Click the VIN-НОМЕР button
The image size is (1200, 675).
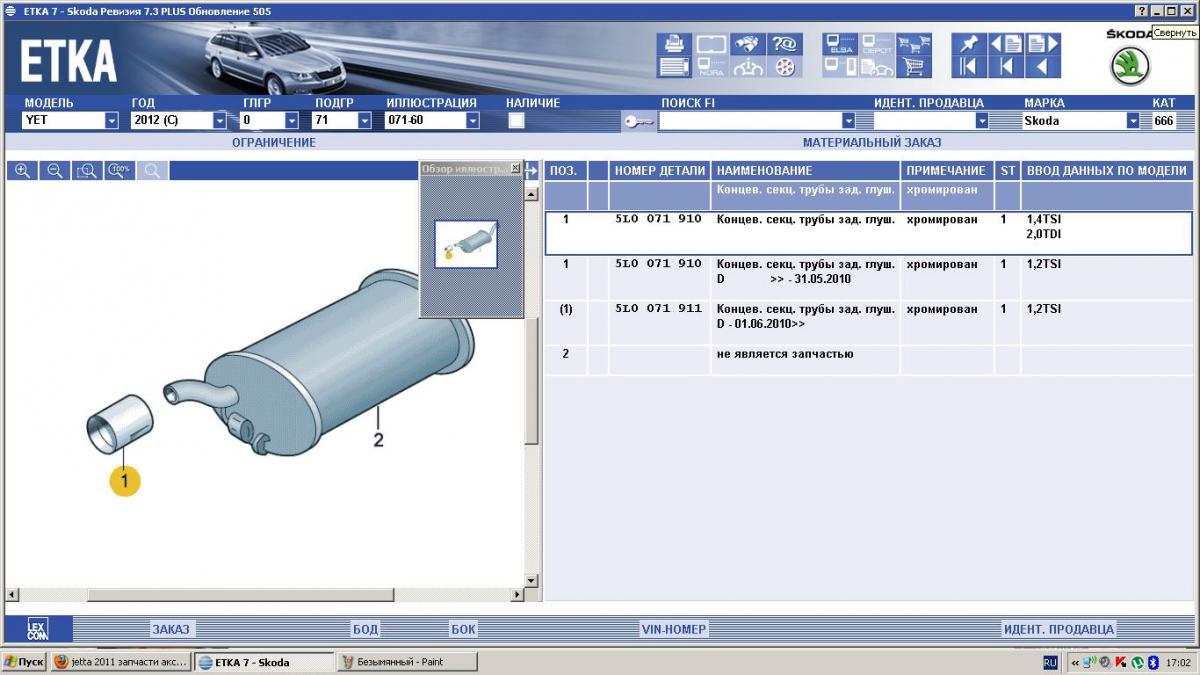click(x=673, y=629)
